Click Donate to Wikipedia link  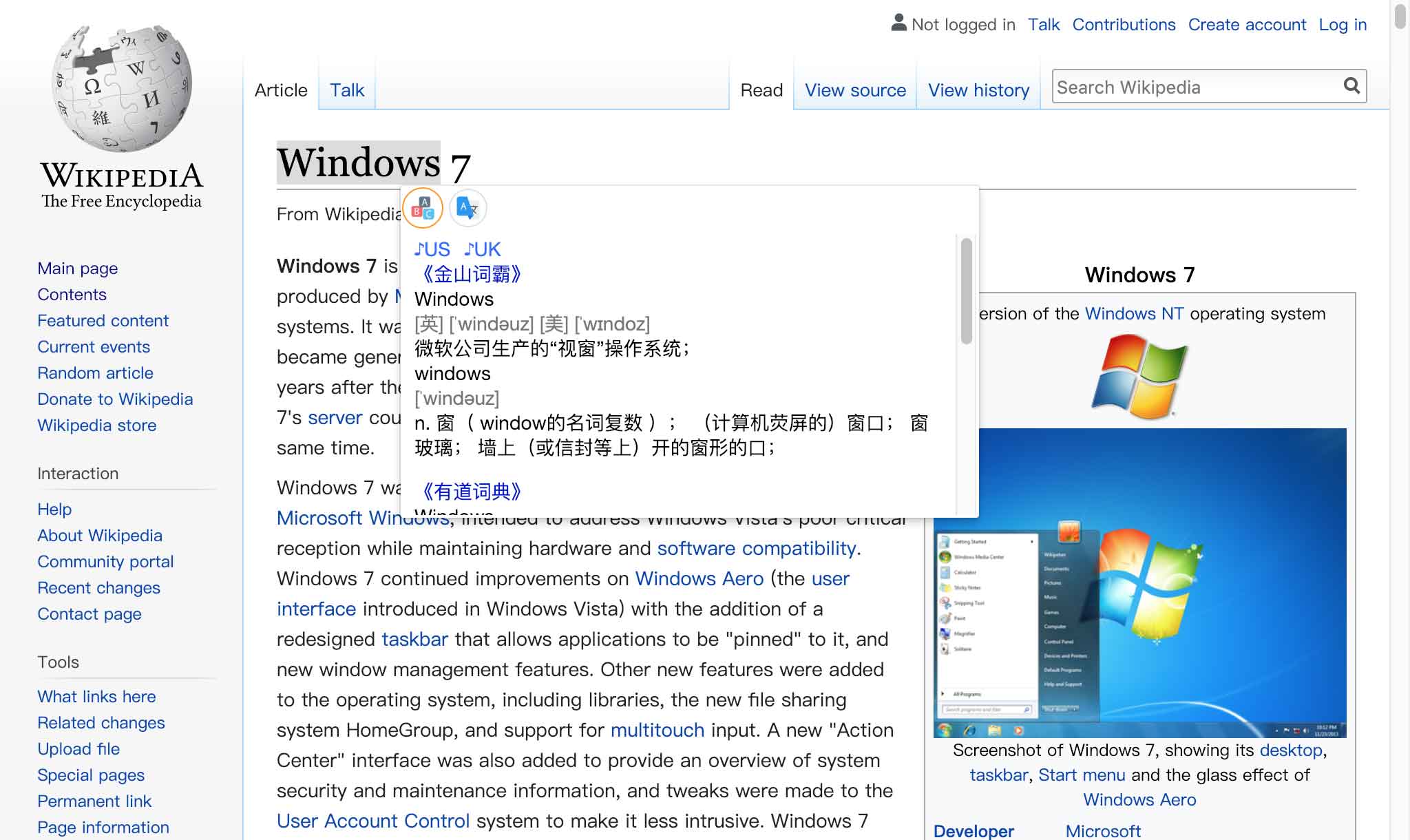pos(116,399)
